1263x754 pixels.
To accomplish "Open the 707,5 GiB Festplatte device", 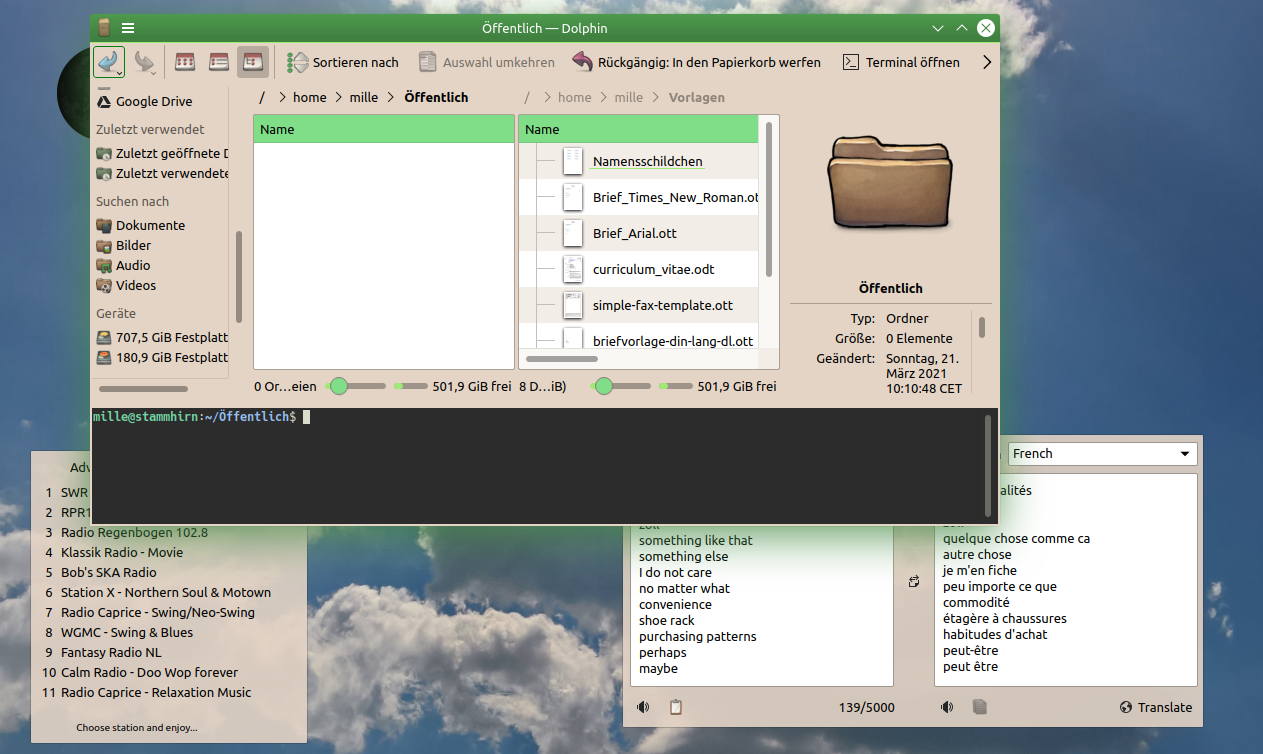I will (162, 337).
